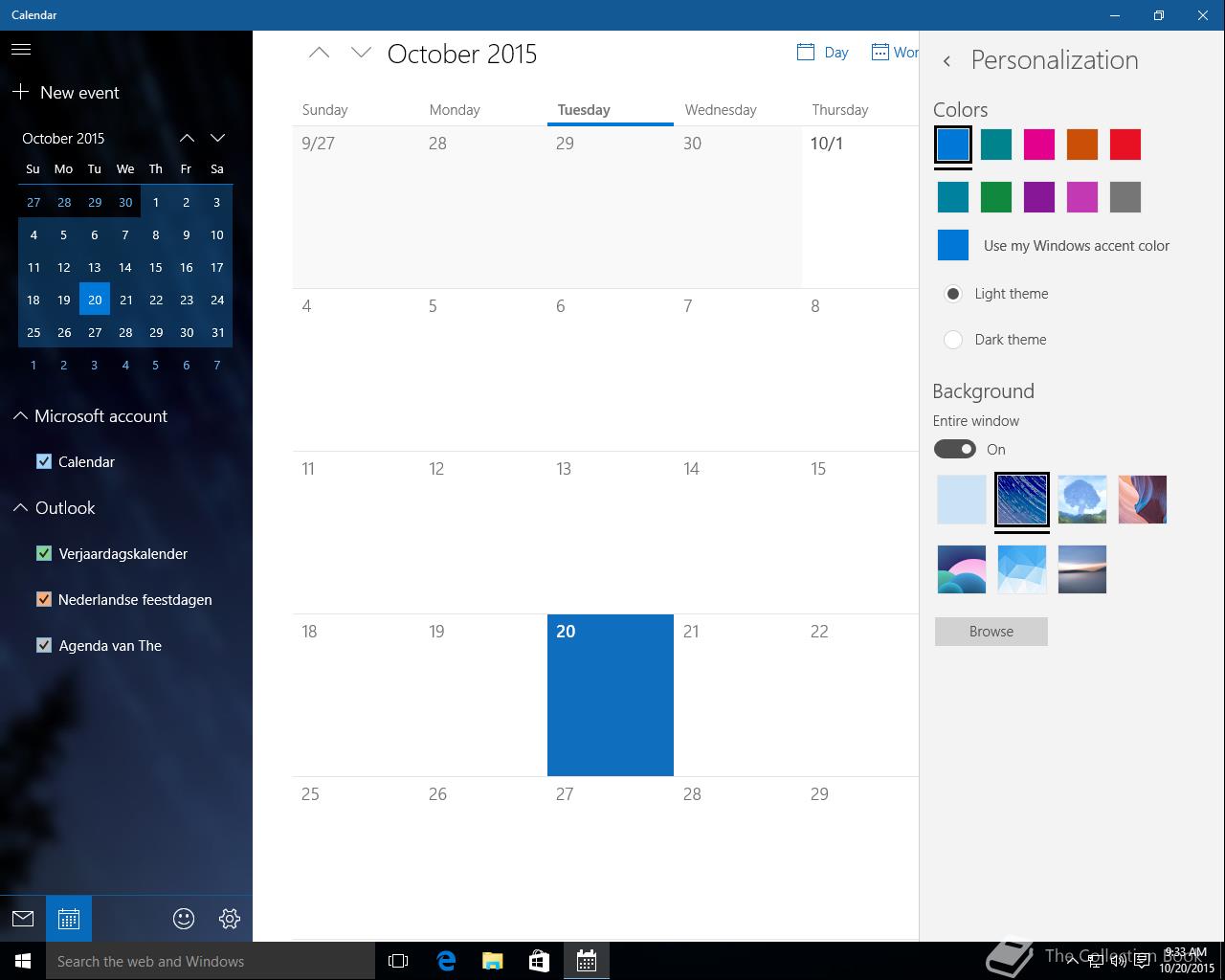The height and width of the screenshot is (980, 1225).
Task: Collapse the Outlook section
Action: 20,508
